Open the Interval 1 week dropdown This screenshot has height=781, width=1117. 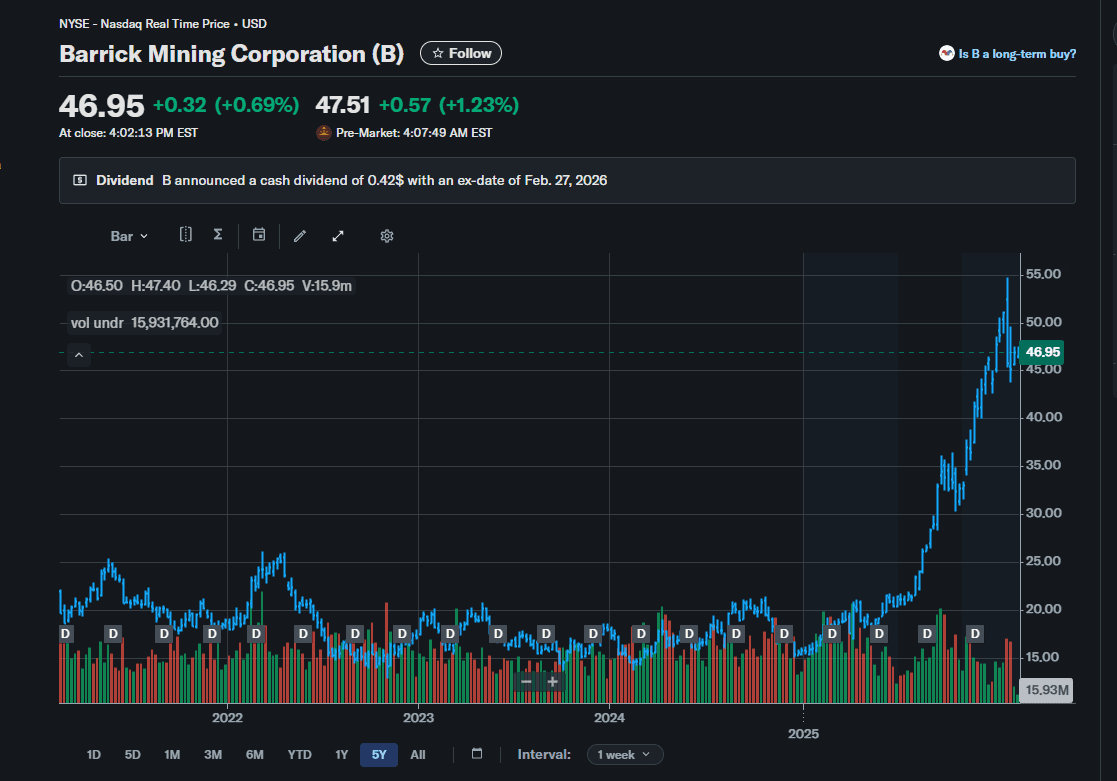tap(625, 755)
